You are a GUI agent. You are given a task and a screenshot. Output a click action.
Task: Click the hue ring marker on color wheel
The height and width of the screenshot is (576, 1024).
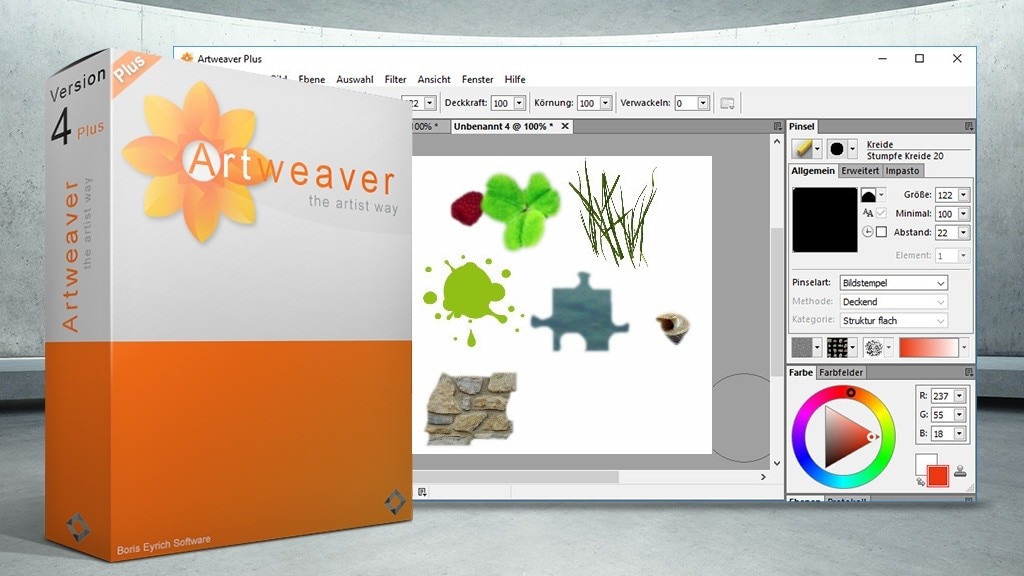(x=850, y=392)
